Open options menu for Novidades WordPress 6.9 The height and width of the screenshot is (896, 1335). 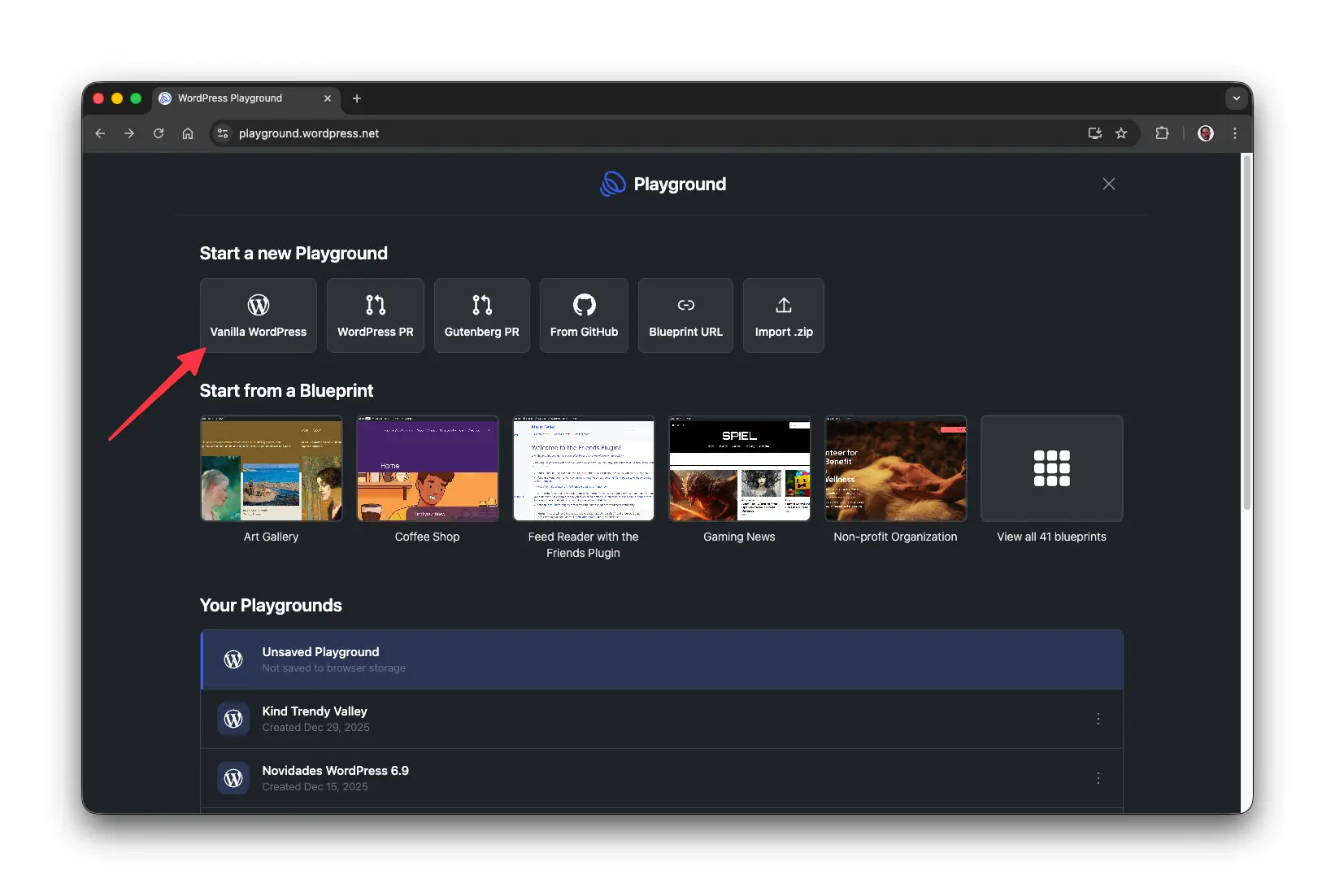pos(1098,778)
